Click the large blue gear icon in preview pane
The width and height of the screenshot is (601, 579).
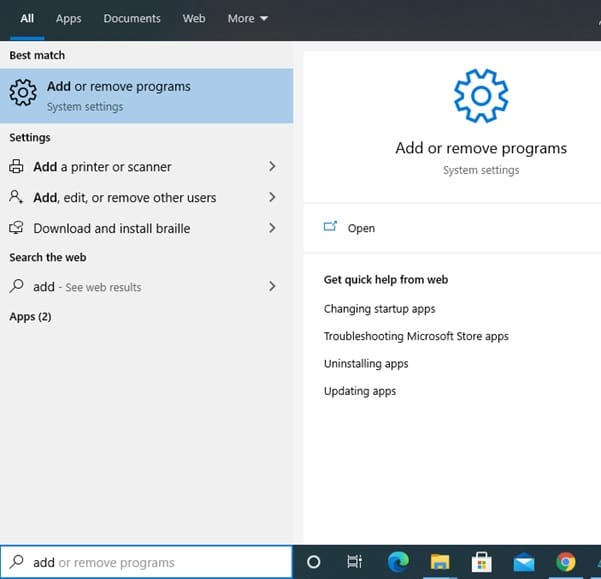481,96
